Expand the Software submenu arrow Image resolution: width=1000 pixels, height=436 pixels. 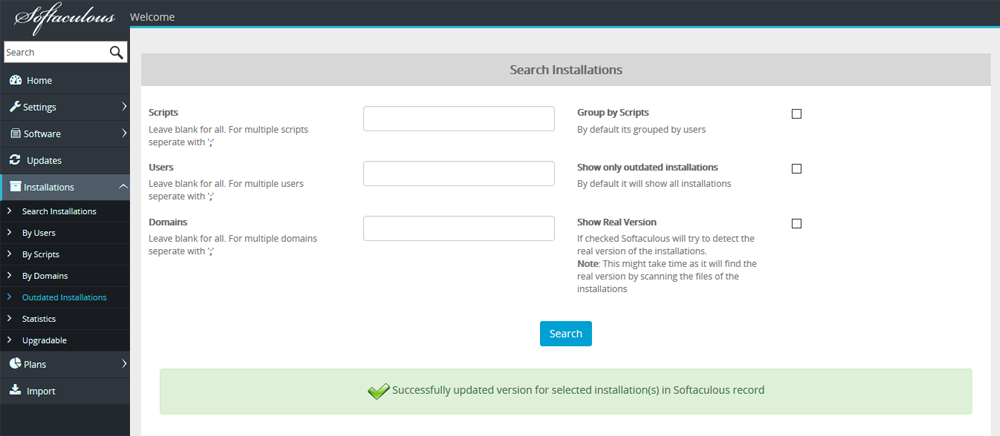point(124,134)
